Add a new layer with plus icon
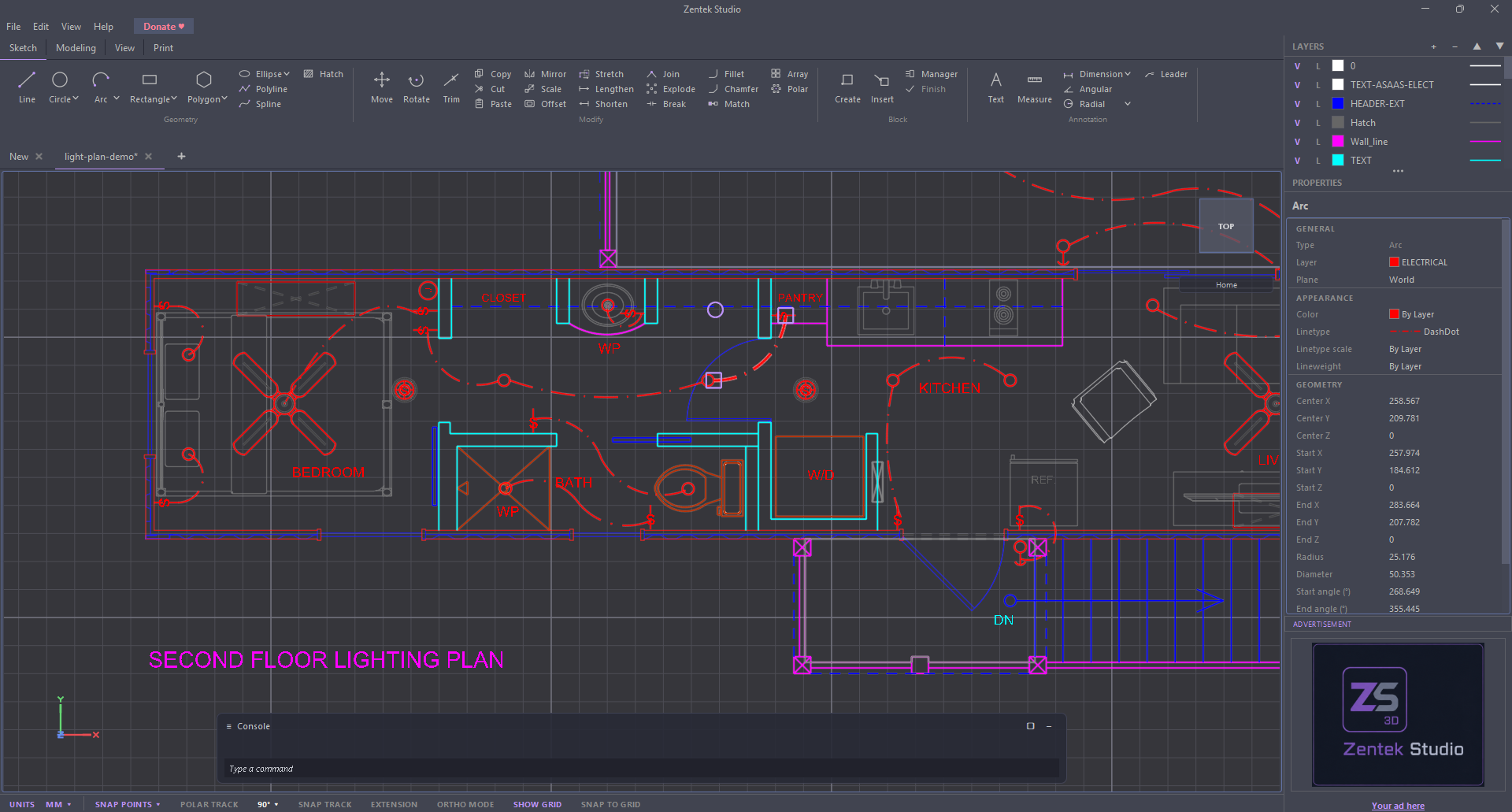The width and height of the screenshot is (1512, 812). [1434, 46]
